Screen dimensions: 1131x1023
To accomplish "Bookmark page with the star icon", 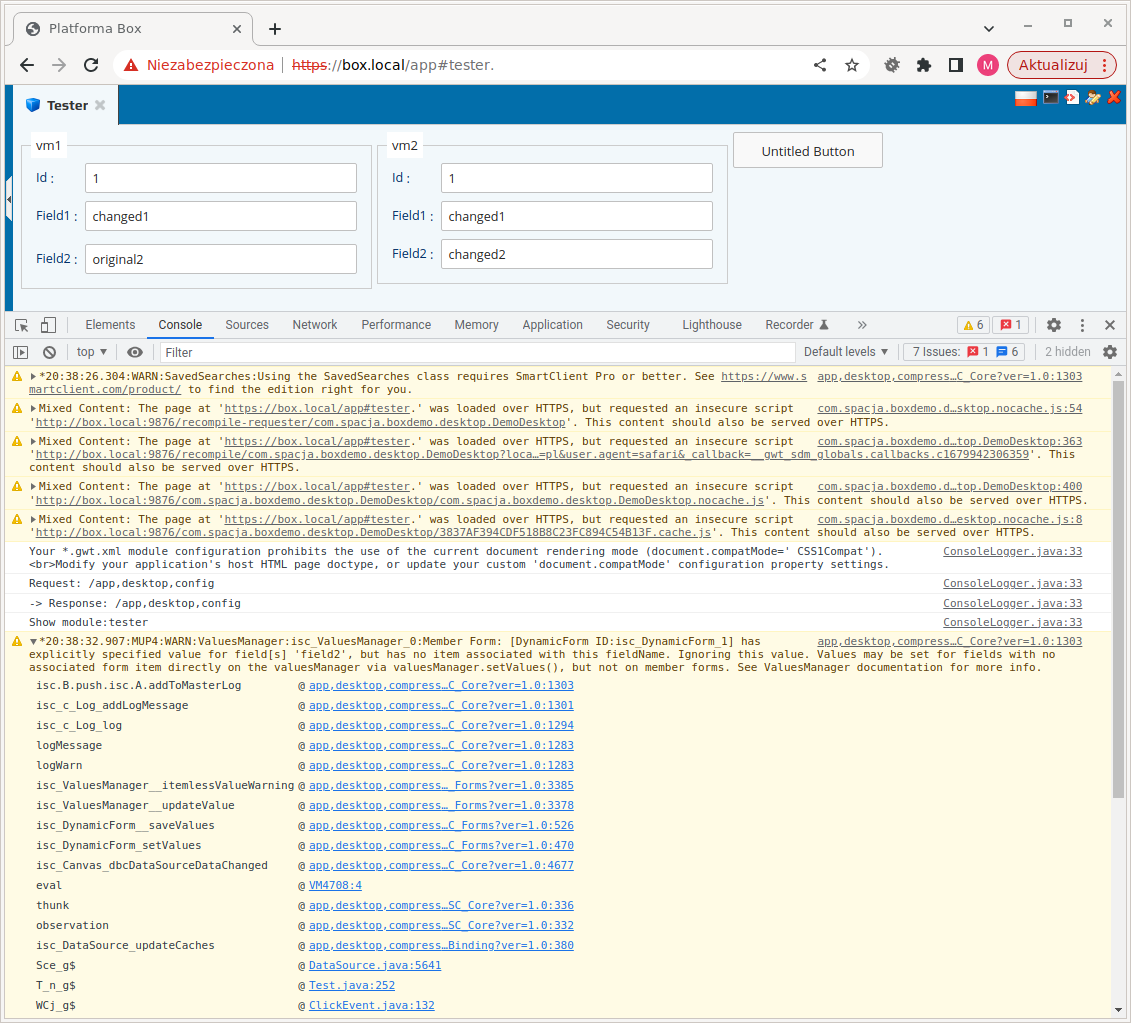I will click(x=852, y=65).
